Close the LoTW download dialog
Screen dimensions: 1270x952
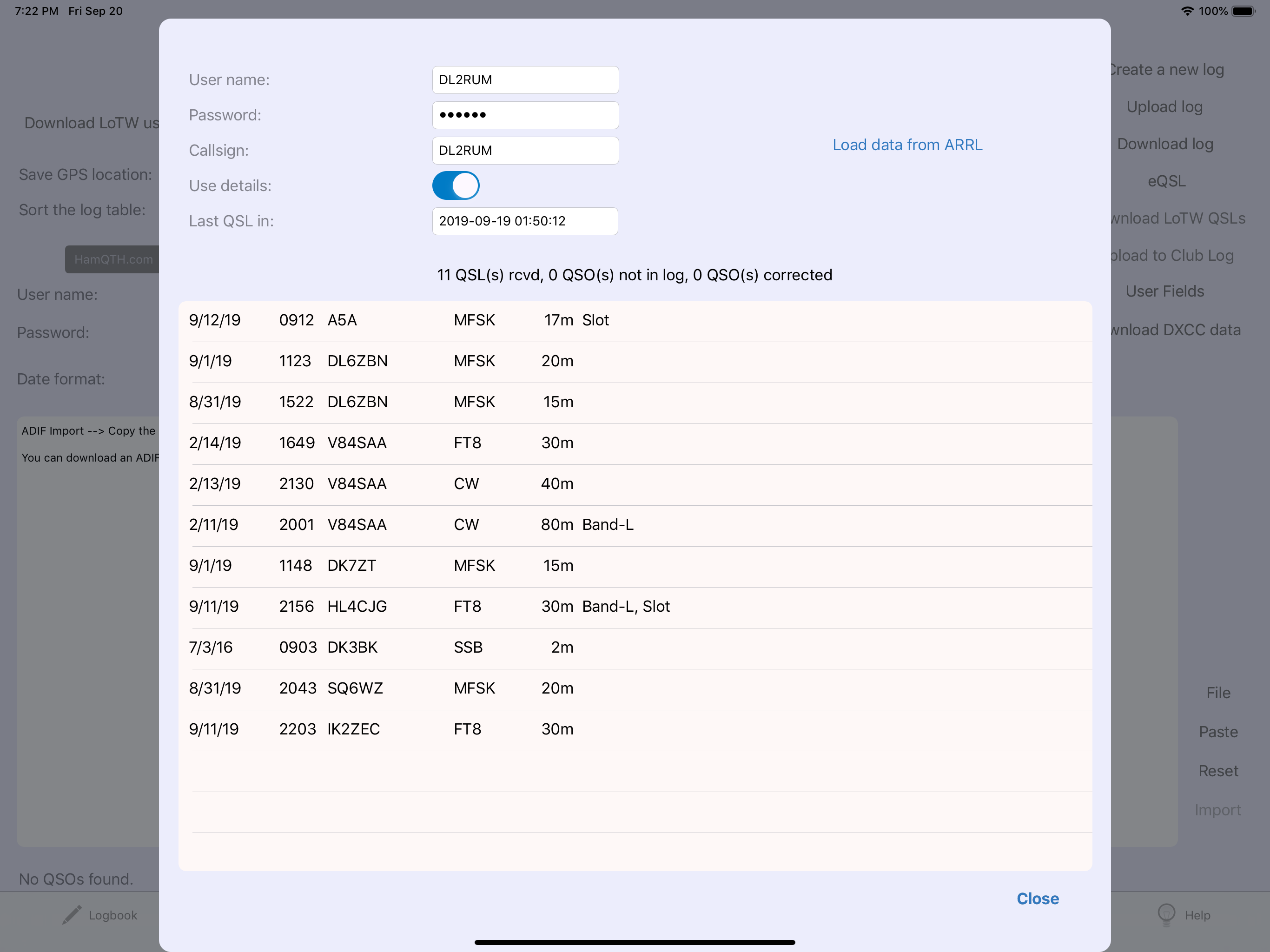click(x=1038, y=899)
